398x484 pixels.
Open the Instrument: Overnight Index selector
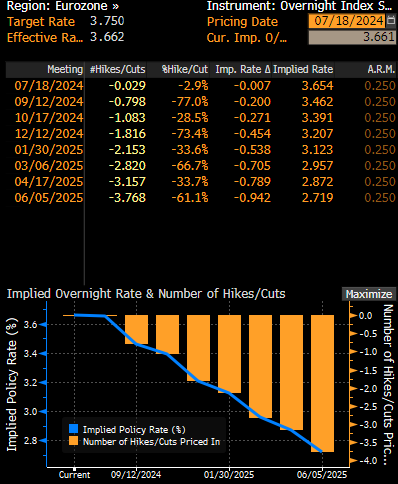[299, 6]
